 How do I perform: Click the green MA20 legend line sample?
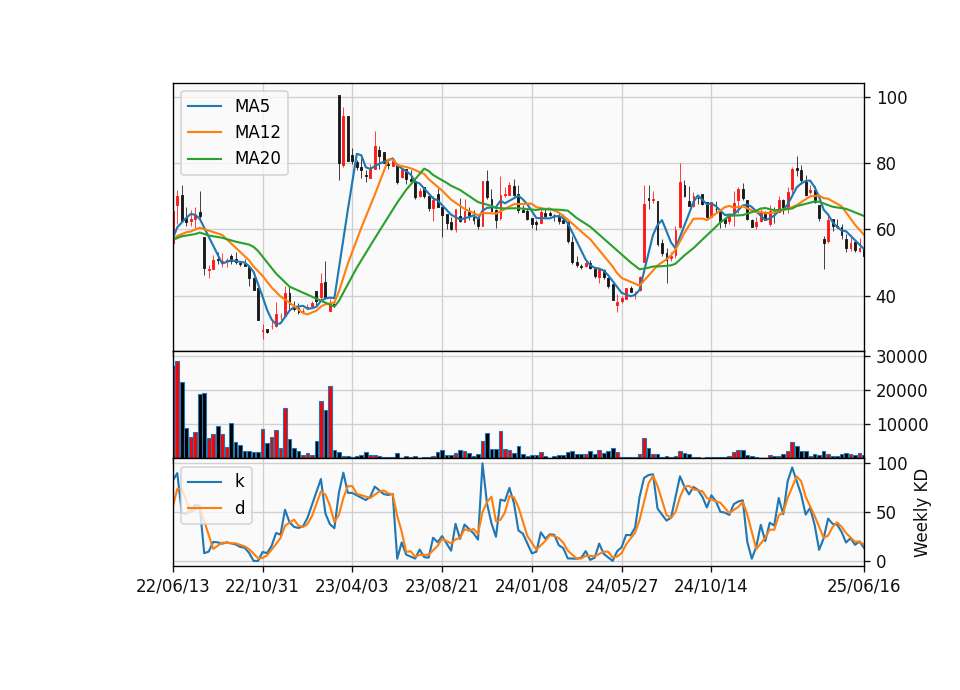tap(204, 158)
